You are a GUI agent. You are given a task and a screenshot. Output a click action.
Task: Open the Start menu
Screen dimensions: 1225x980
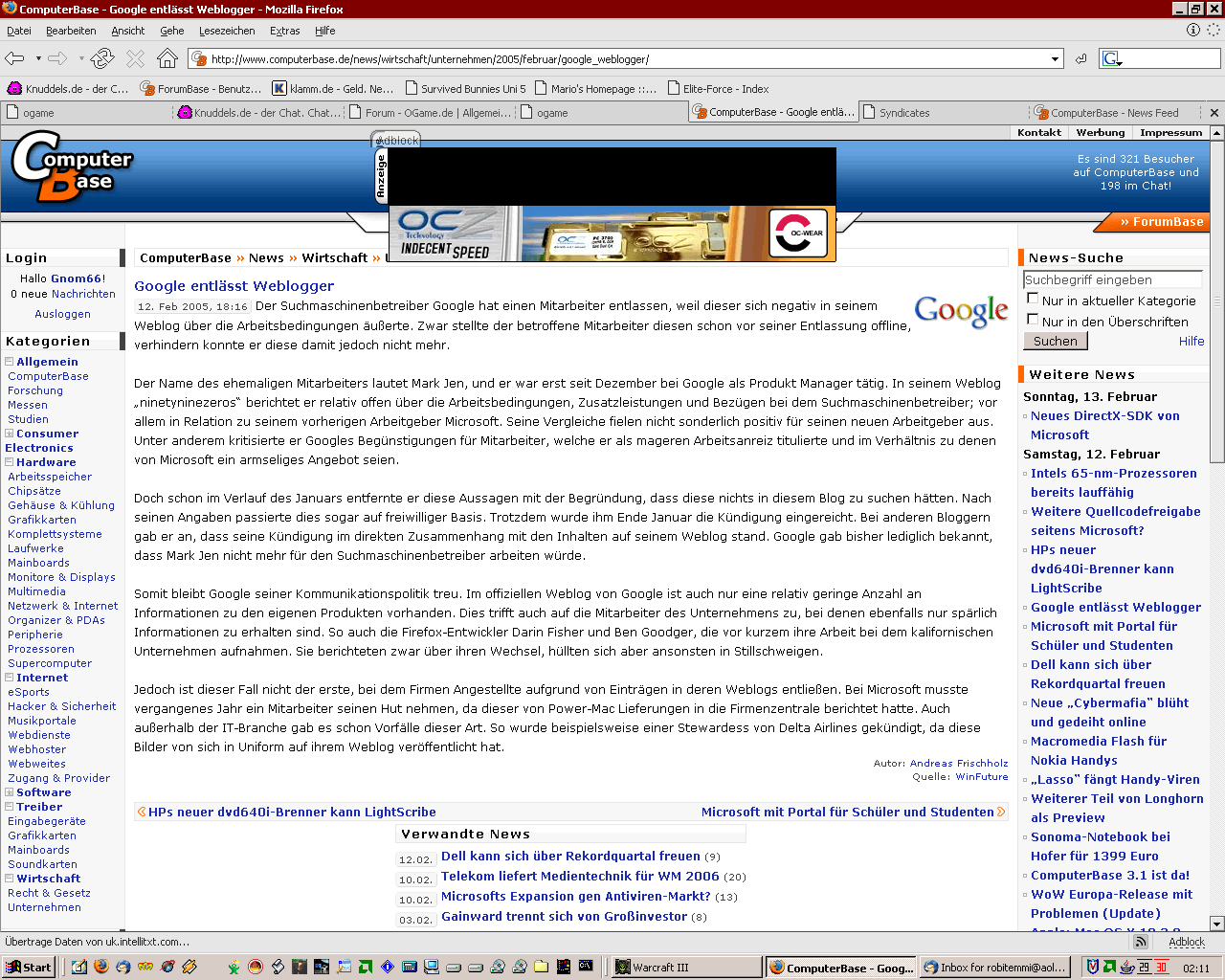(x=30, y=967)
